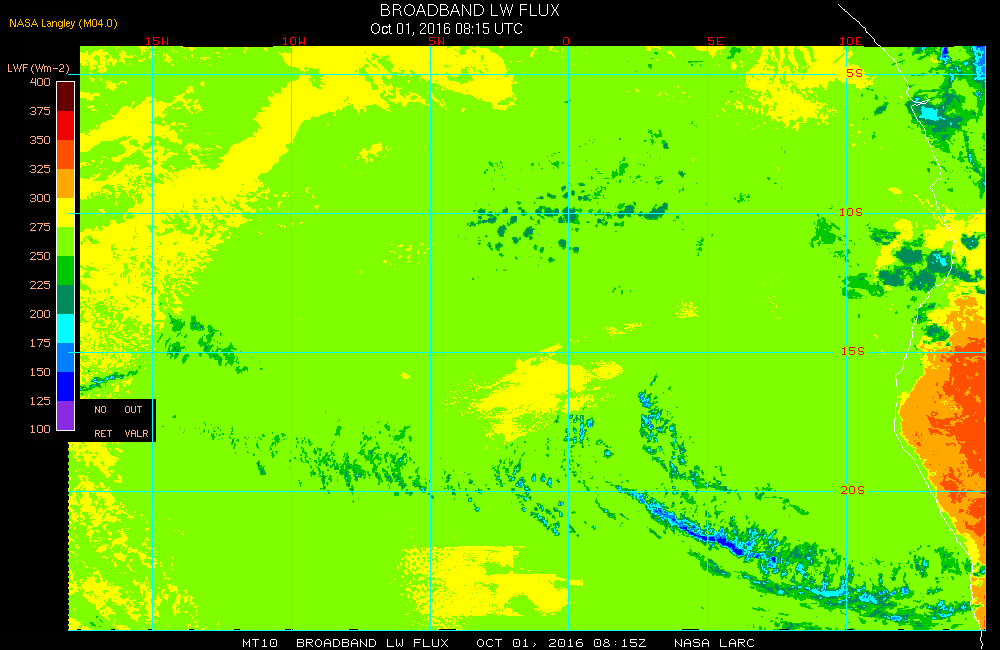The height and width of the screenshot is (650, 1000).
Task: Pick the medium green 225–250 legend swatch
Action: click(x=66, y=270)
